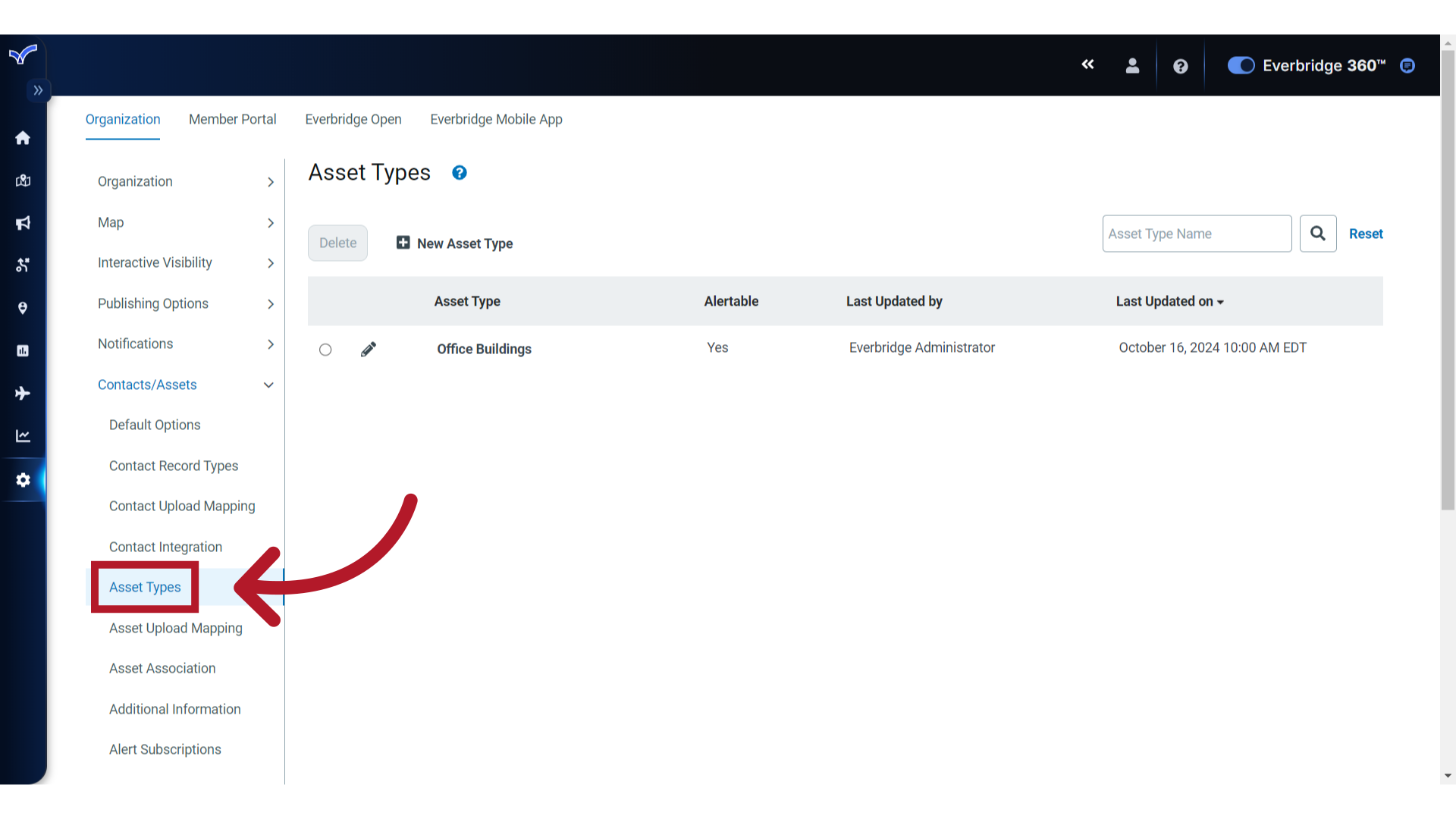Open the Home dashboard icon

23,138
